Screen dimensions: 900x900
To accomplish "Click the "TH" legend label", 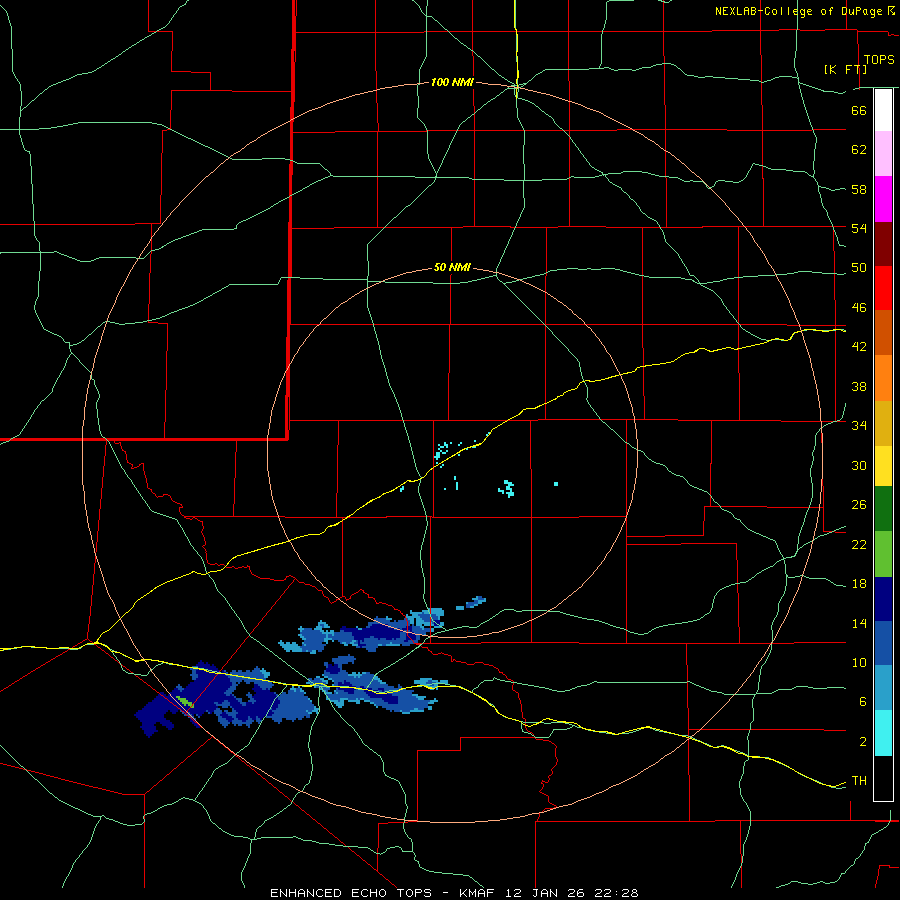I will coord(859,781).
